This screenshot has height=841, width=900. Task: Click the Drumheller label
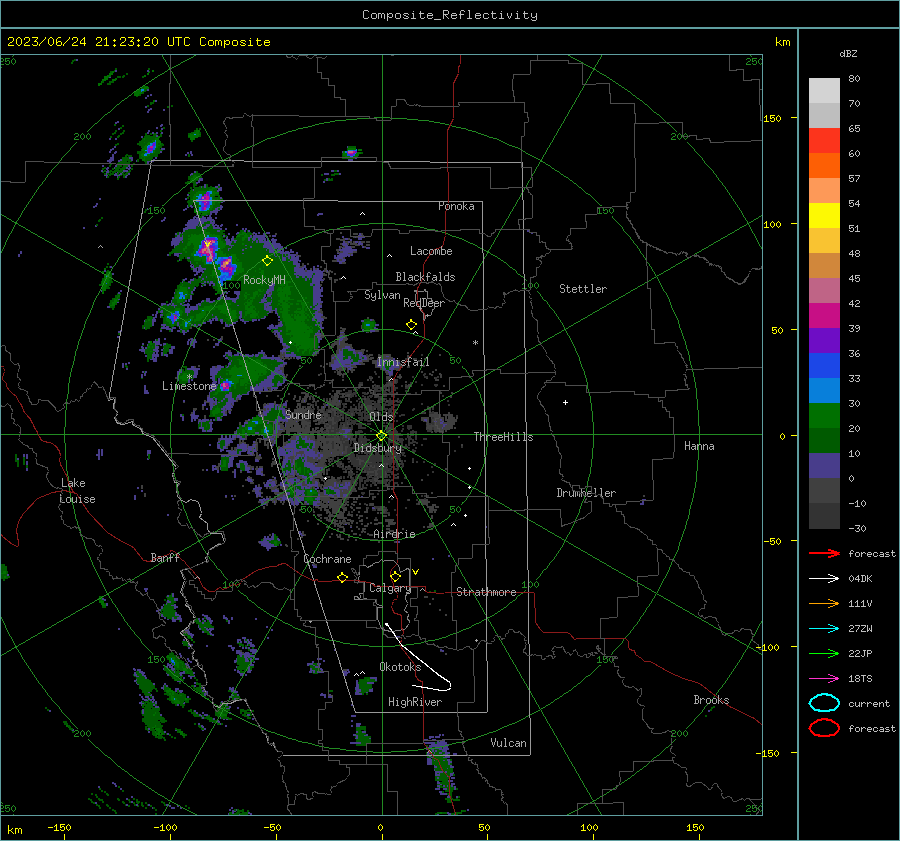click(586, 493)
